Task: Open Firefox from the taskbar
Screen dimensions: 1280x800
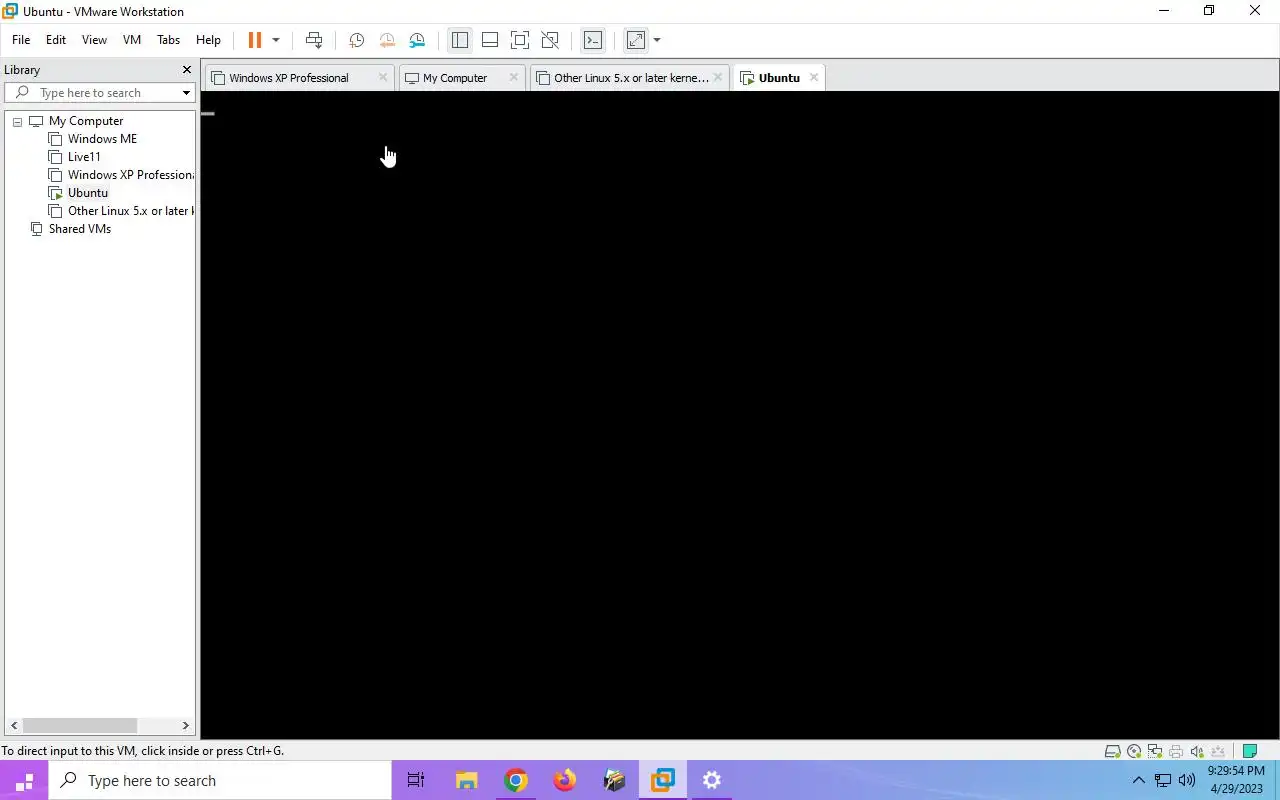Action: click(x=565, y=781)
